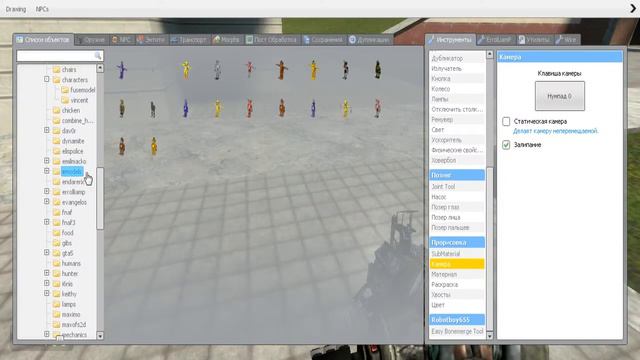
Task: Switch to the Wire tab
Action: pos(567,40)
